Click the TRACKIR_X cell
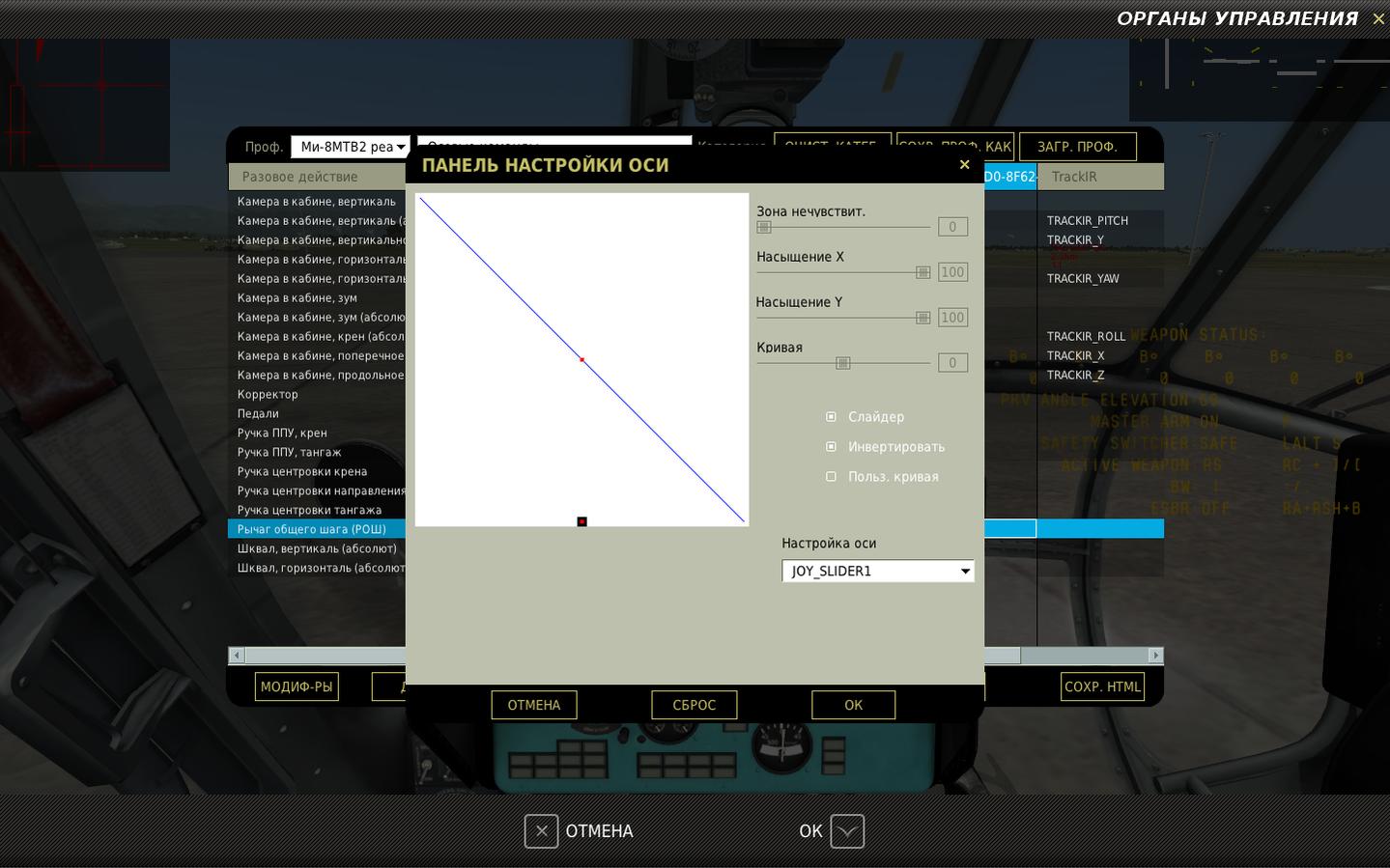 point(1100,355)
